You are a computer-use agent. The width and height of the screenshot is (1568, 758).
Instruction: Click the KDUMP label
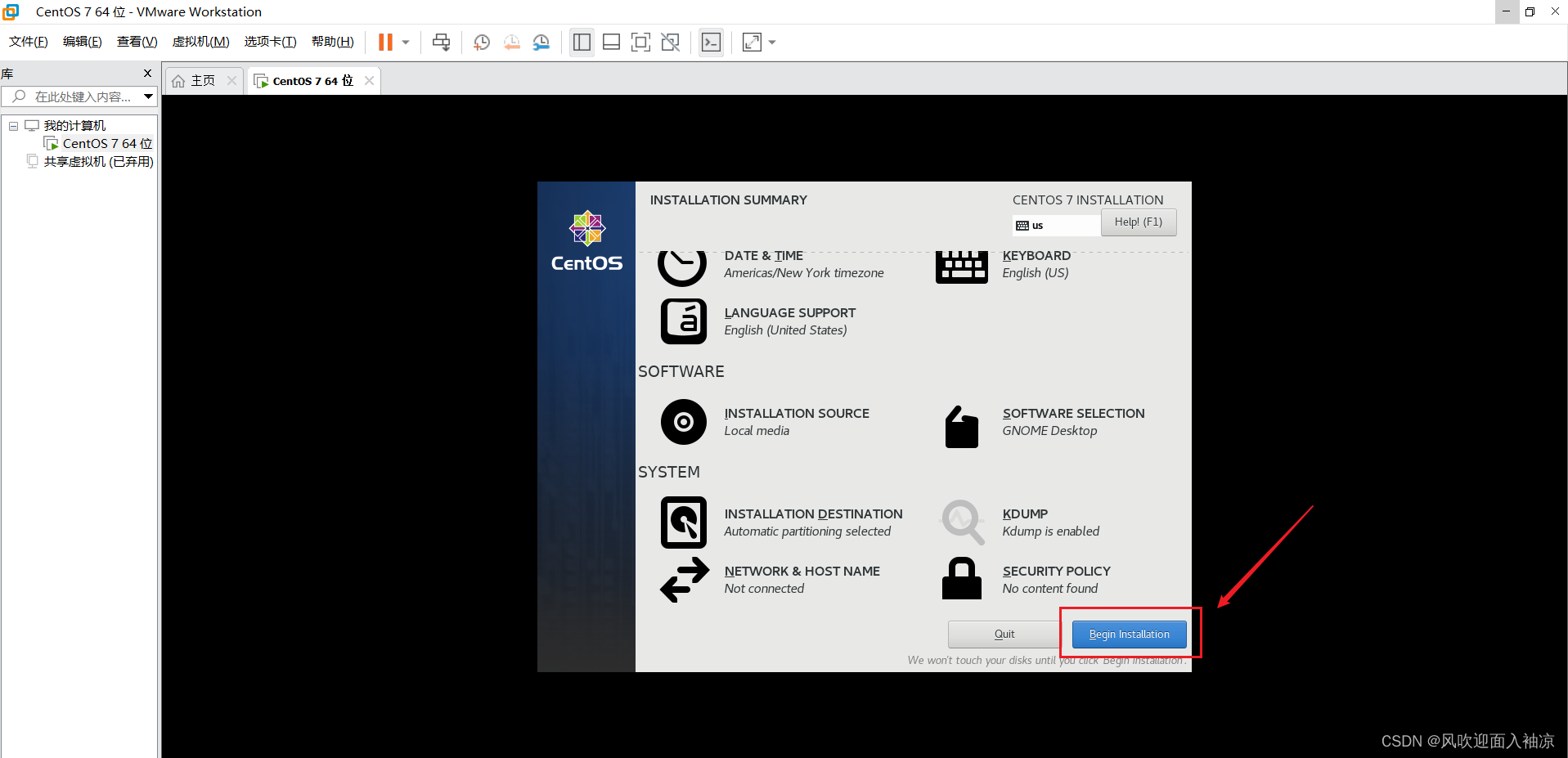coord(1025,514)
